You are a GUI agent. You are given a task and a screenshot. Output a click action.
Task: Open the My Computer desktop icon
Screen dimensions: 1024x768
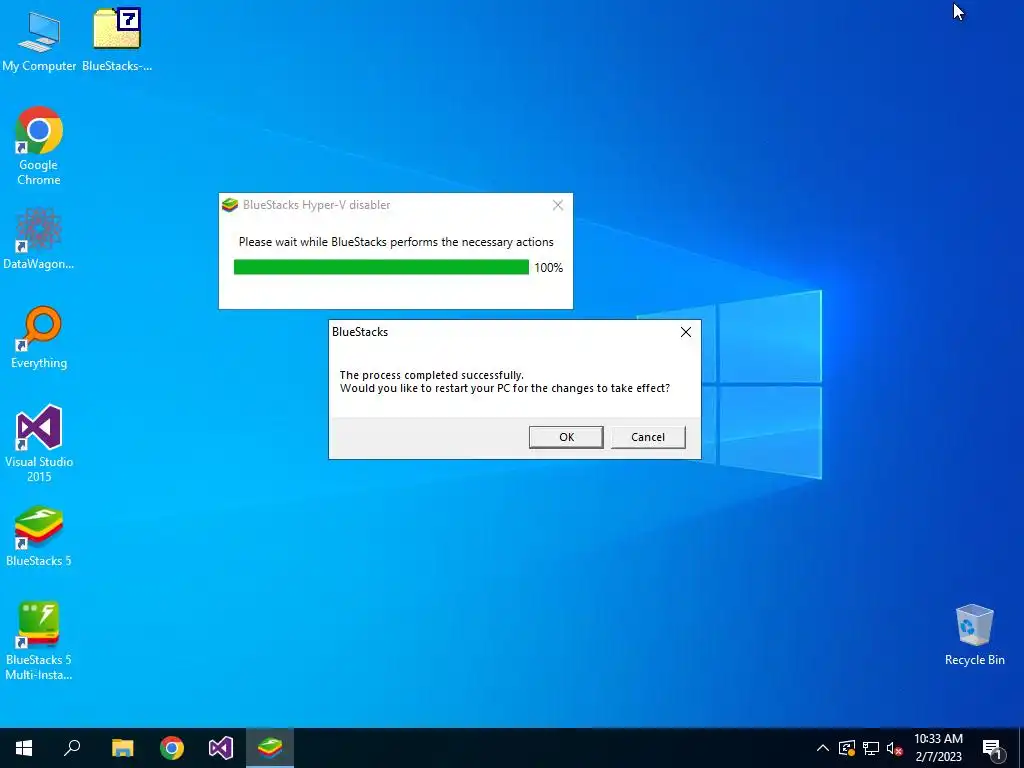pyautogui.click(x=39, y=40)
